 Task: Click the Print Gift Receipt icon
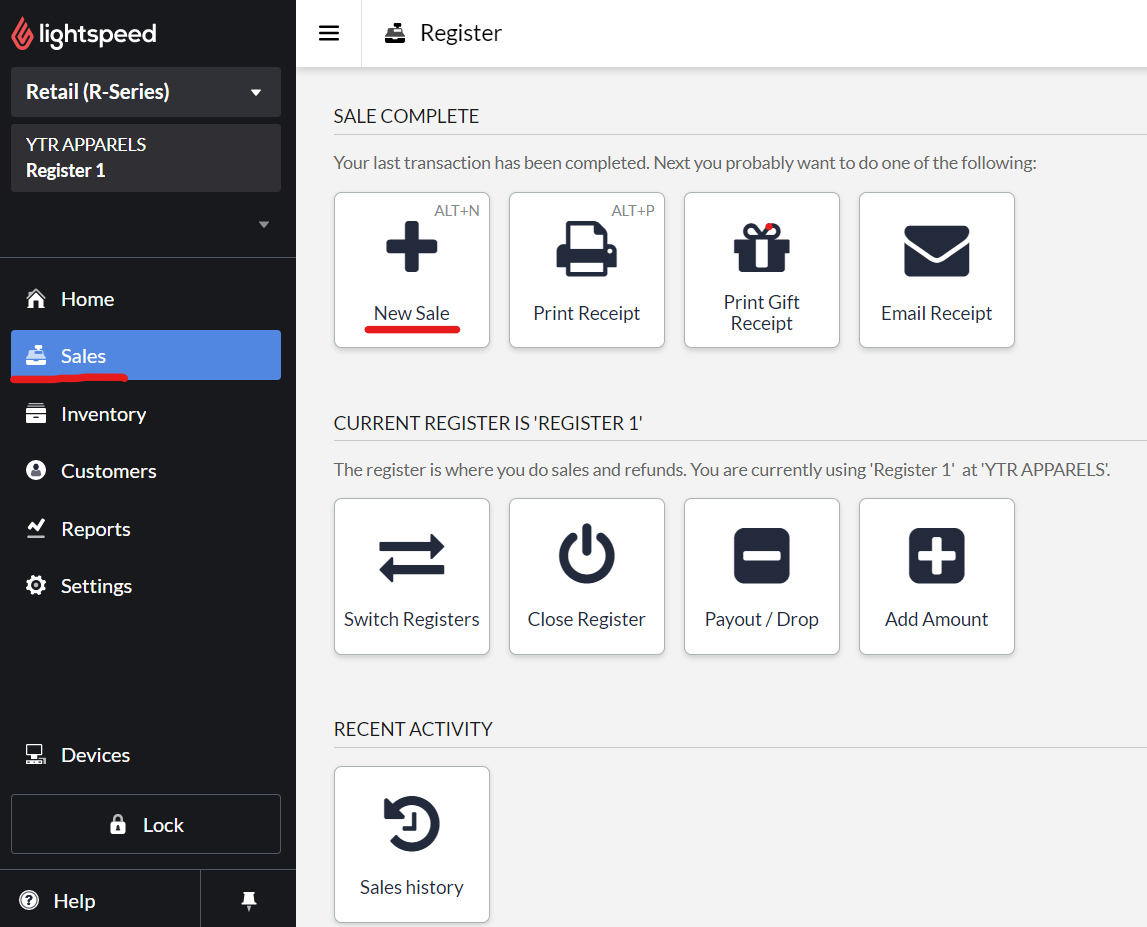pos(761,247)
